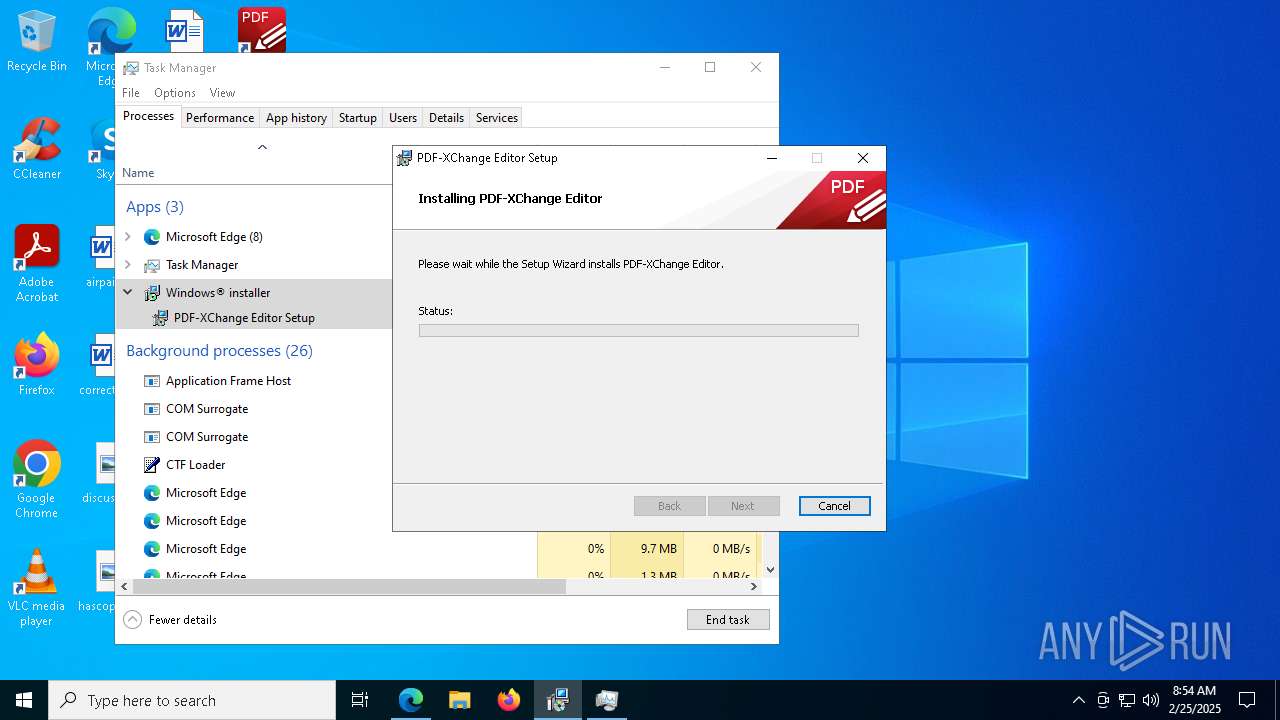Open the notification center icon

click(x=1247, y=700)
